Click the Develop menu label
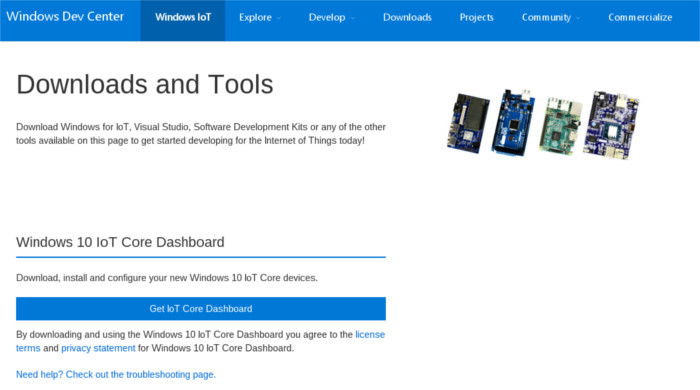700x390 pixels. (327, 17)
